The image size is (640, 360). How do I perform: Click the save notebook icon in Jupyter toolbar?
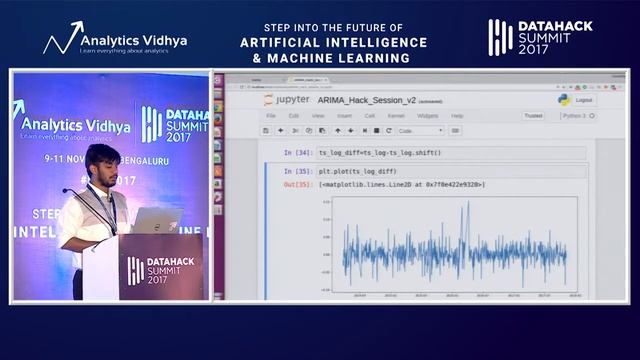pyautogui.click(x=266, y=131)
